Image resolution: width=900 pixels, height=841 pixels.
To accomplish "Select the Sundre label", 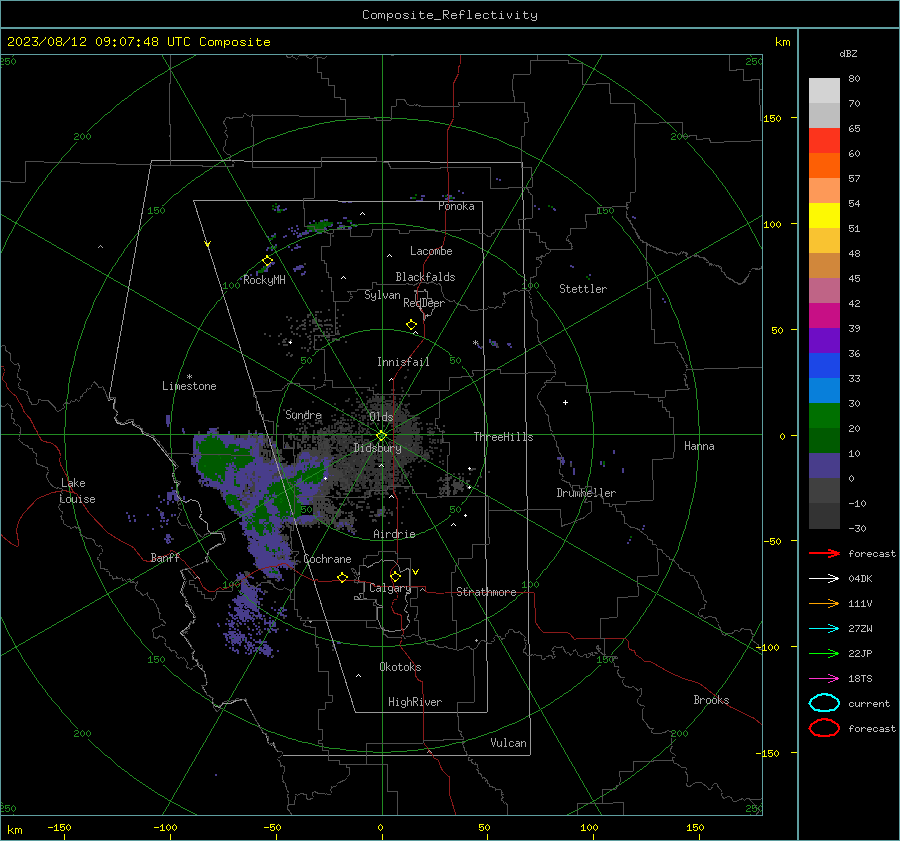I will point(303,414).
